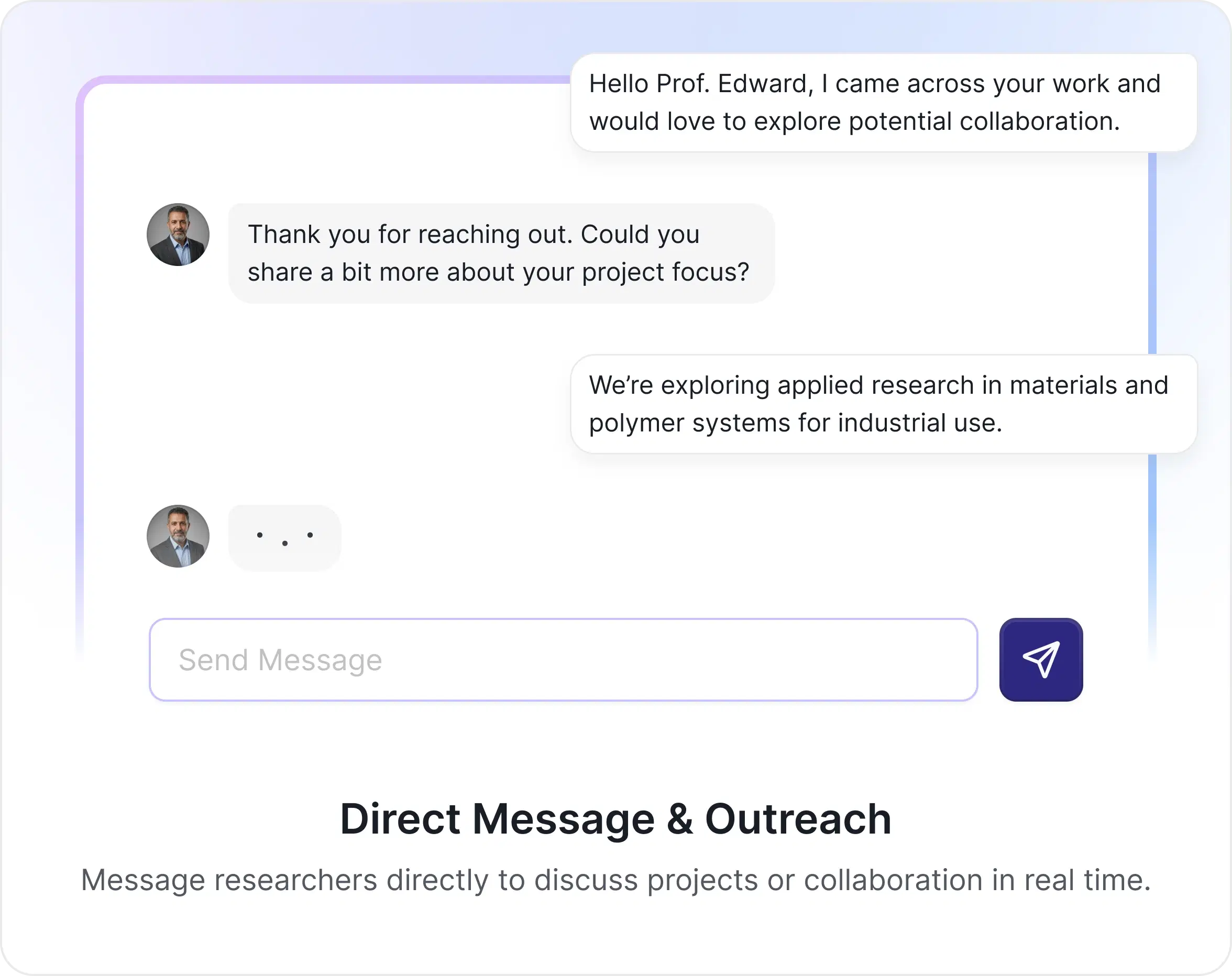The image size is (1232, 976).
Task: Click the three-dot typing indicator bubble
Action: click(x=284, y=537)
